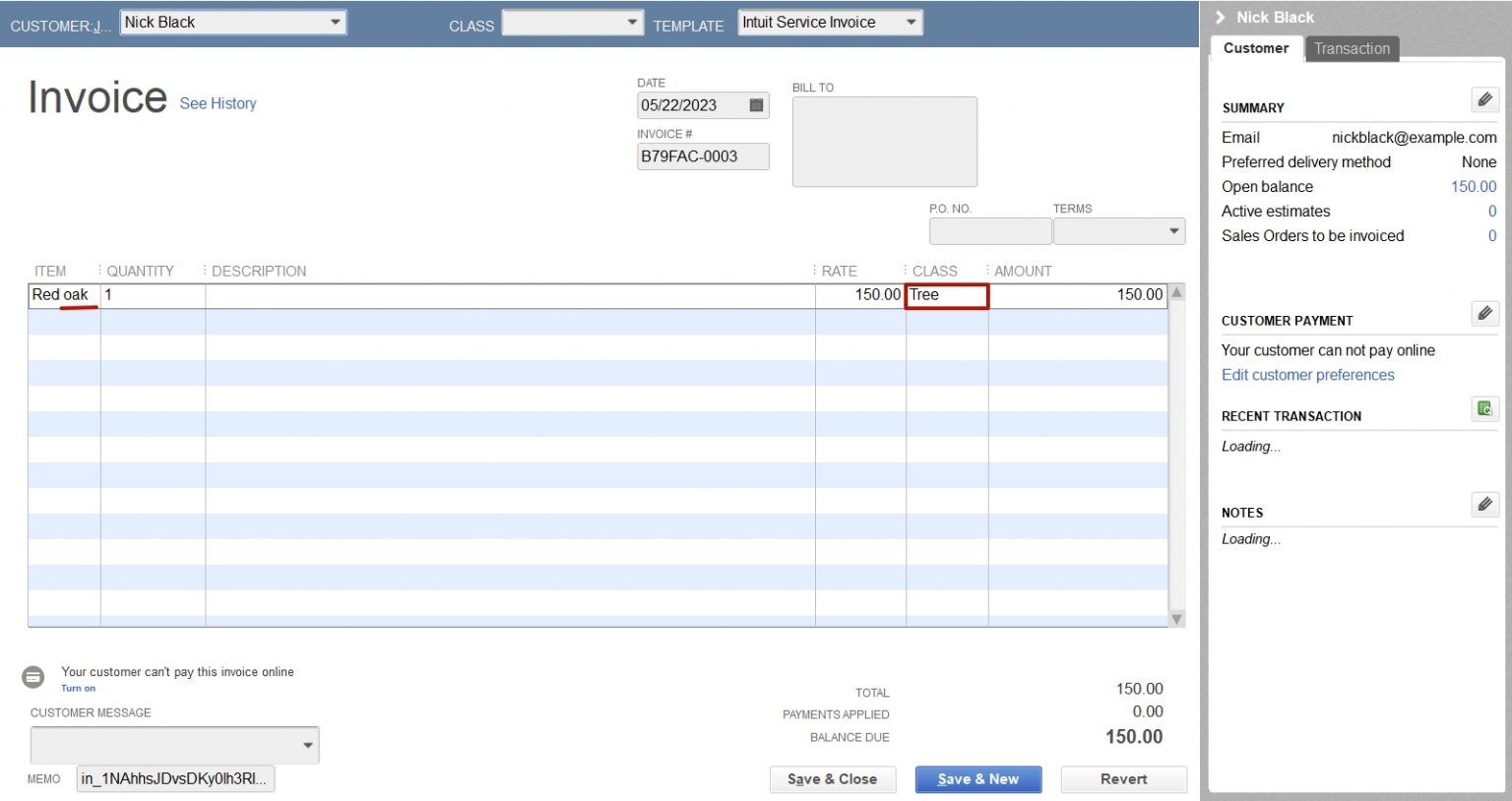Enable online payments via Turn on link
The image size is (1512, 801).
click(78, 688)
